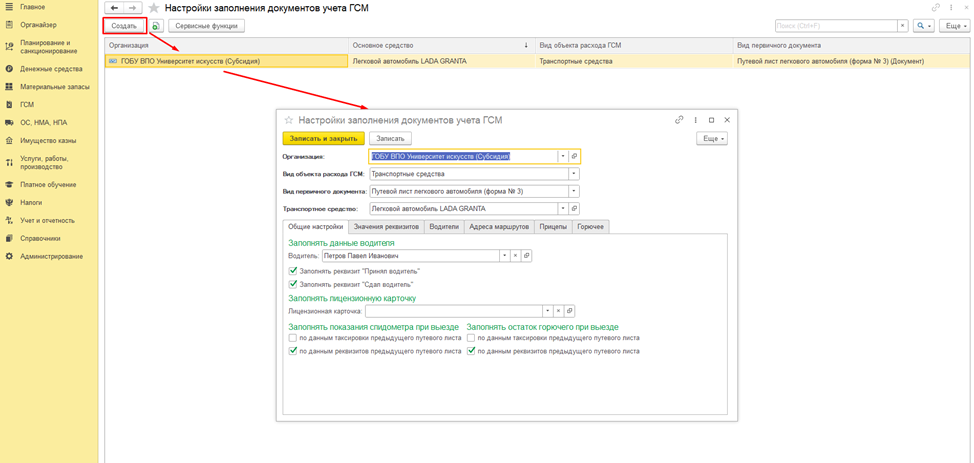The image size is (974, 463).
Task: Open Администрирование gear section
Action: (51, 256)
